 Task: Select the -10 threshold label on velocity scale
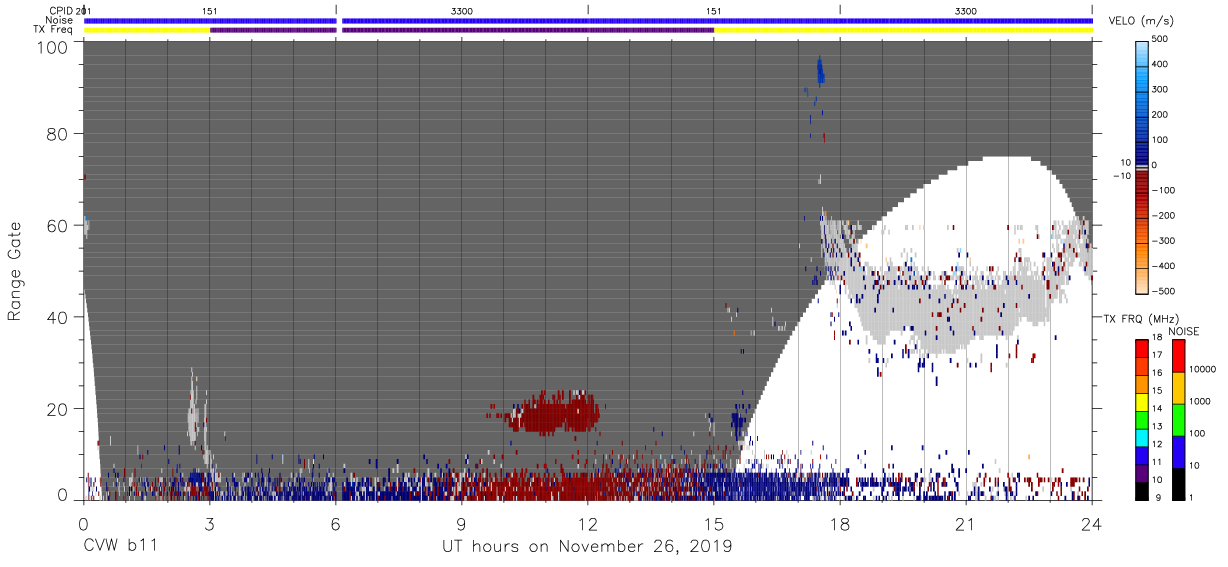[1122, 176]
